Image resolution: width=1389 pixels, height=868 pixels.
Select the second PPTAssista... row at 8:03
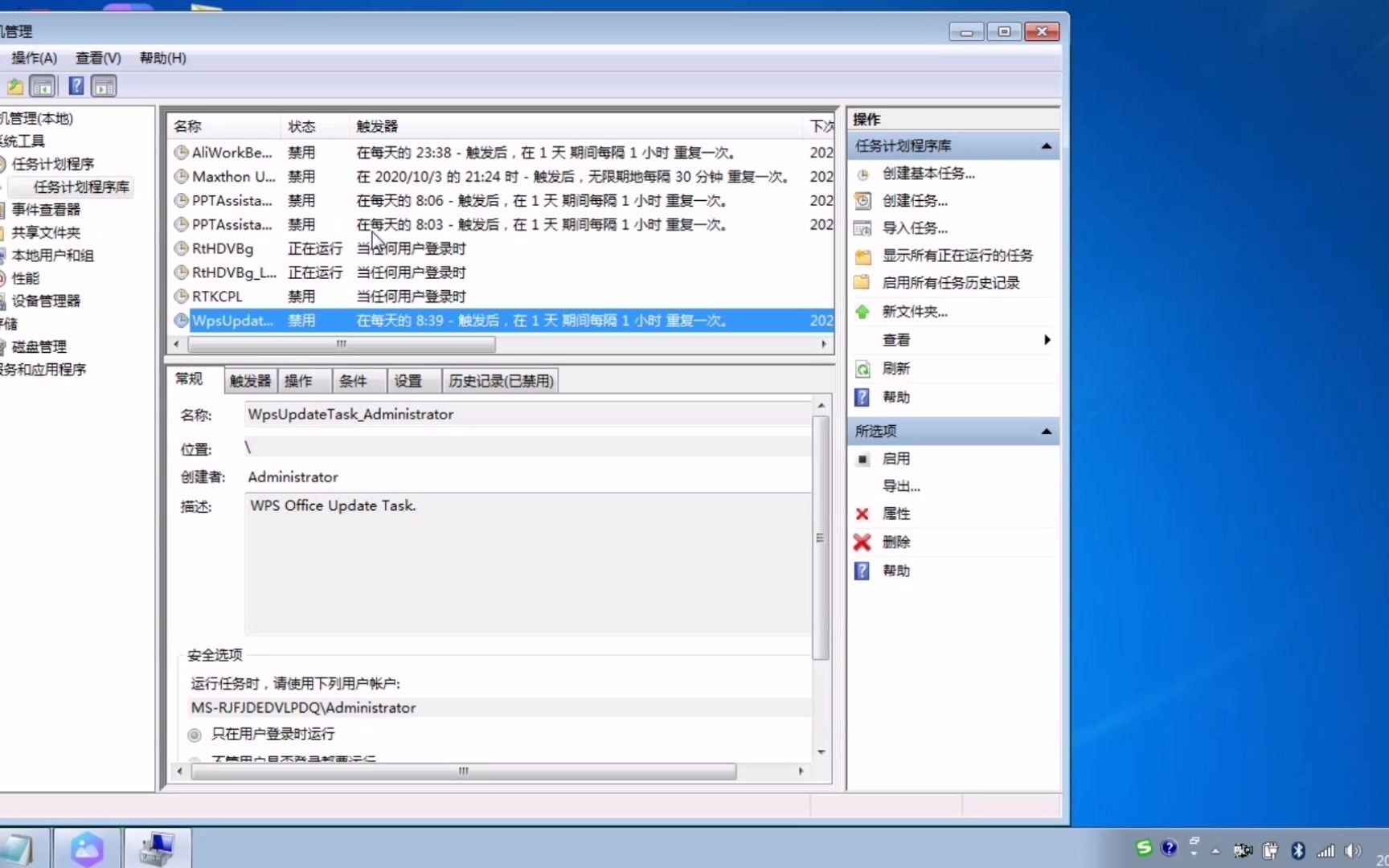click(x=502, y=224)
